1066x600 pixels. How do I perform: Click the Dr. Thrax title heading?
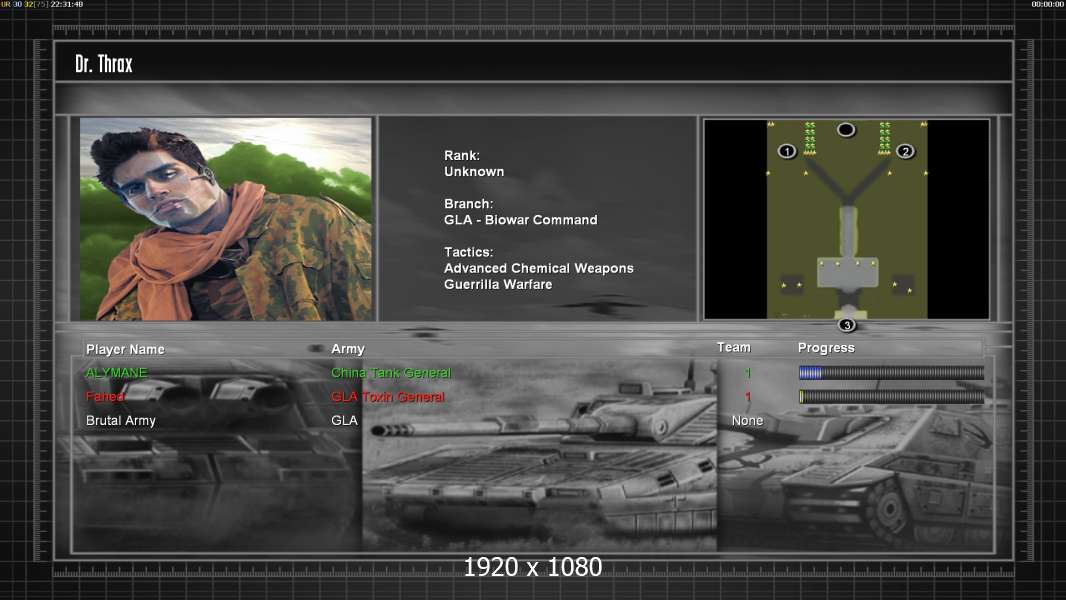click(x=104, y=64)
